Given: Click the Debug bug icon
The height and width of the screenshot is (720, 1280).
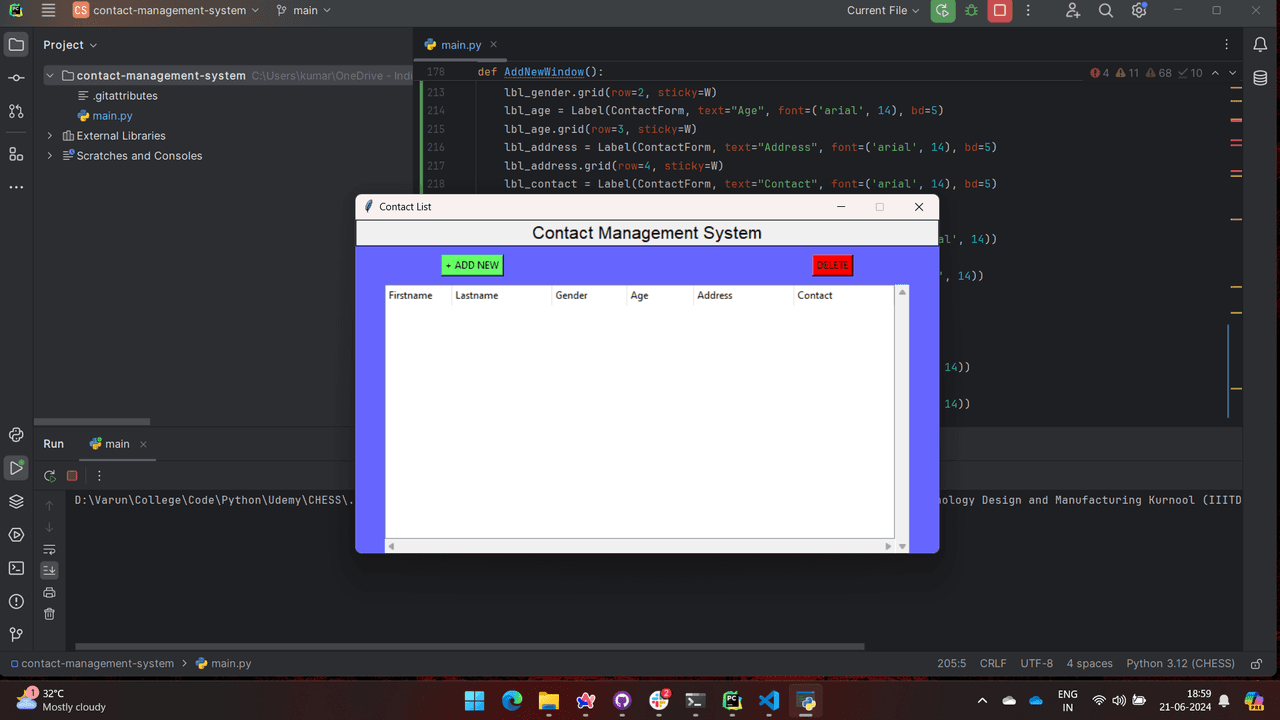Looking at the screenshot, I should [x=971, y=11].
